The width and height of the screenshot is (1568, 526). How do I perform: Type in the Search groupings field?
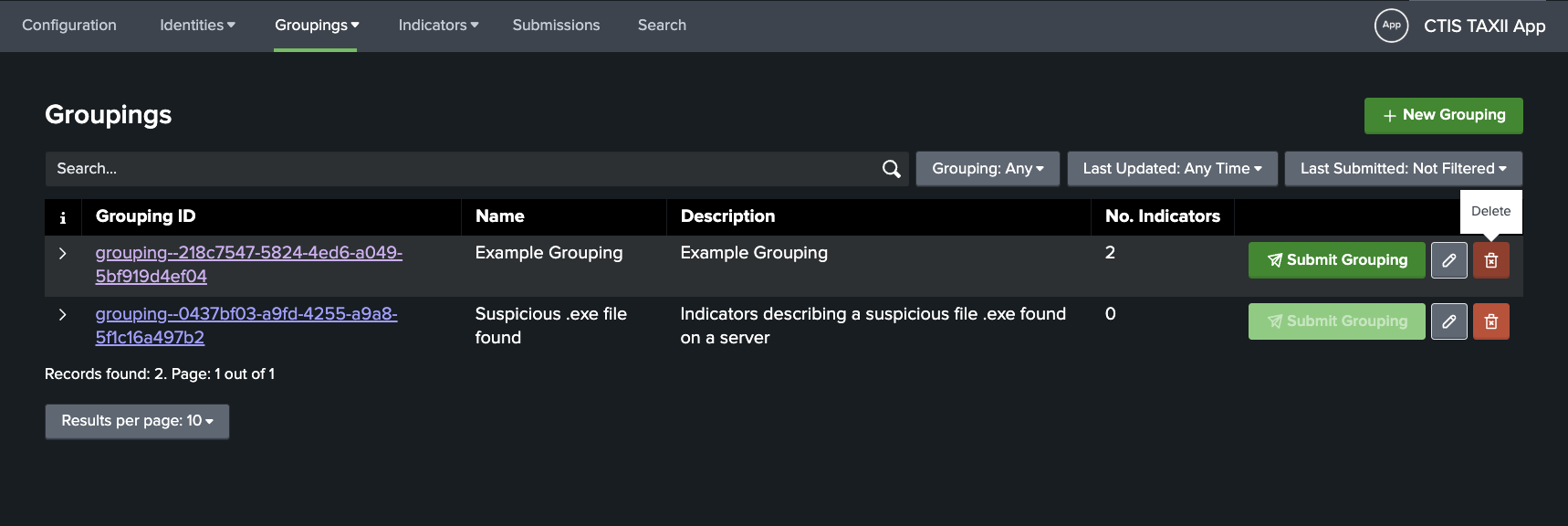(x=456, y=169)
